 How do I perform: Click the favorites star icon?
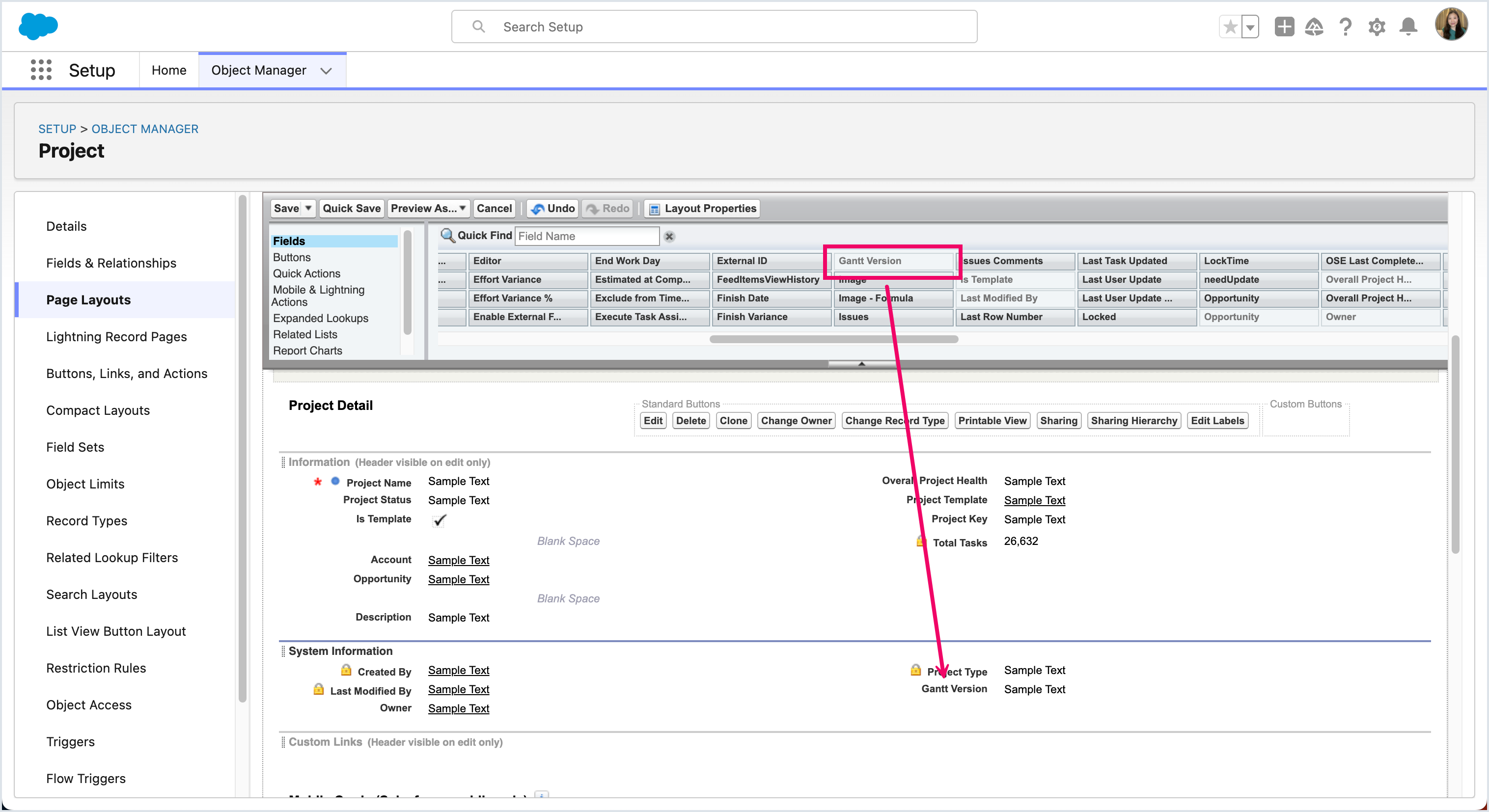click(1231, 27)
